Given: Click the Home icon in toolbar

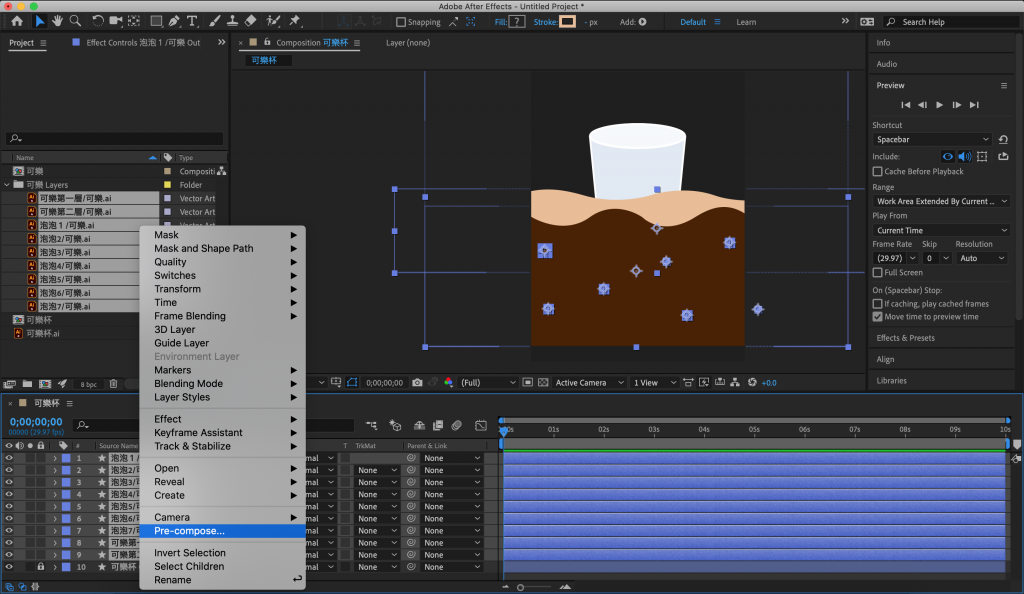Looking at the screenshot, I should (x=17, y=21).
